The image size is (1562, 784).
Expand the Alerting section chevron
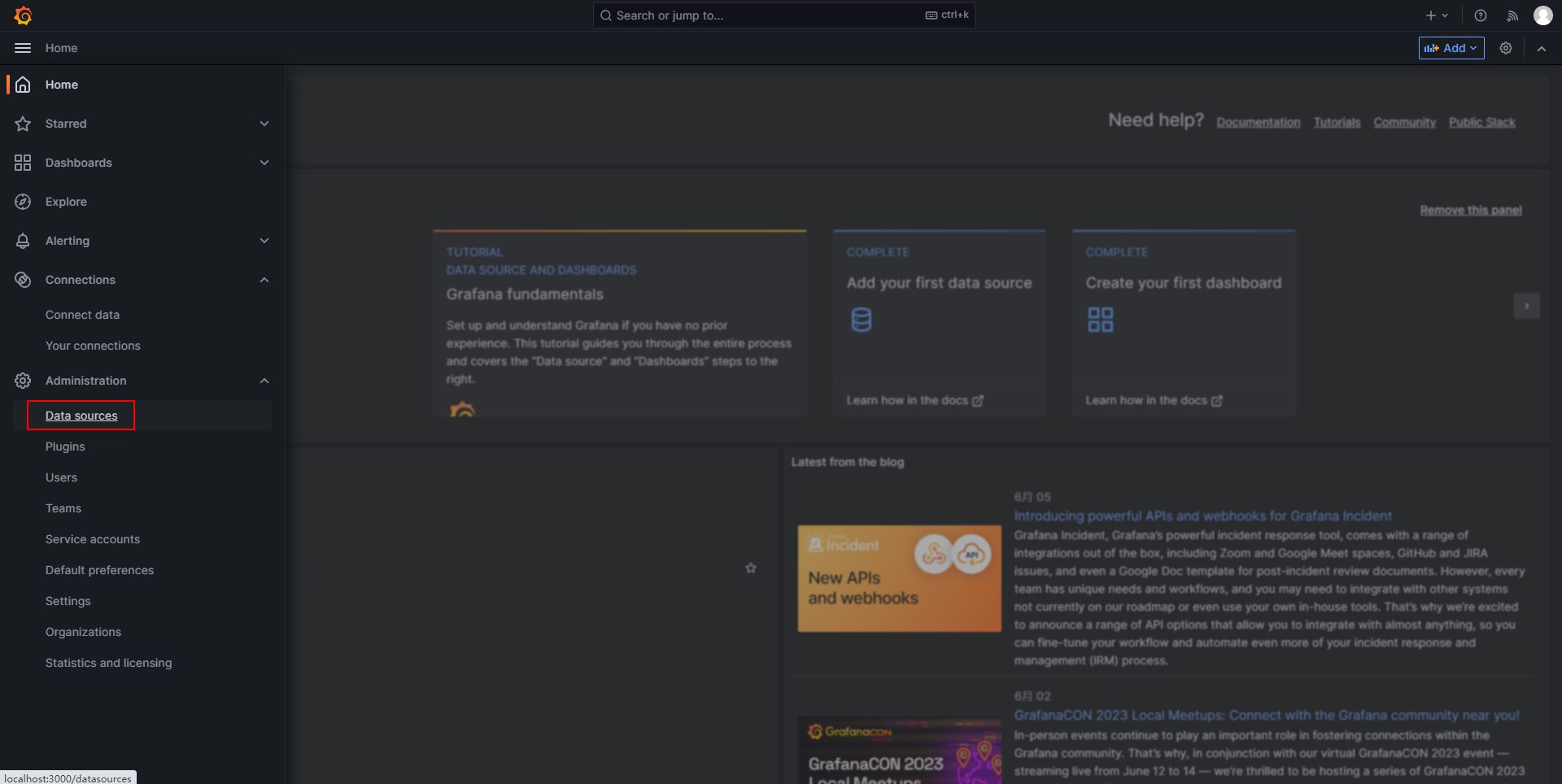[264, 241]
